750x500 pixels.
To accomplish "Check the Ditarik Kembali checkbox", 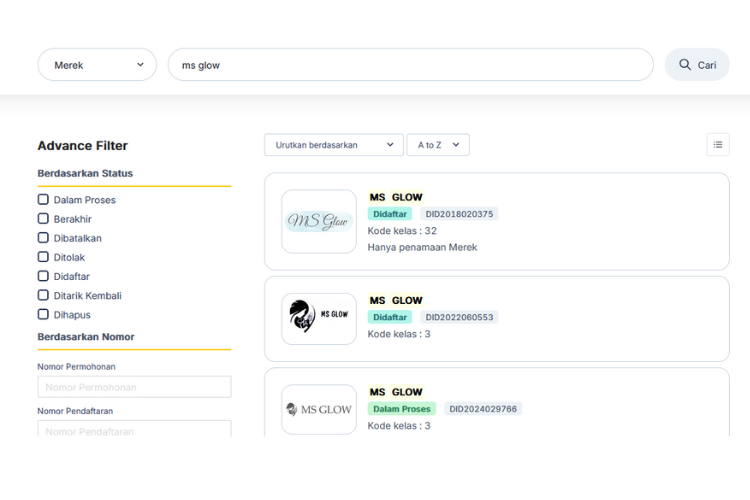I will [43, 295].
